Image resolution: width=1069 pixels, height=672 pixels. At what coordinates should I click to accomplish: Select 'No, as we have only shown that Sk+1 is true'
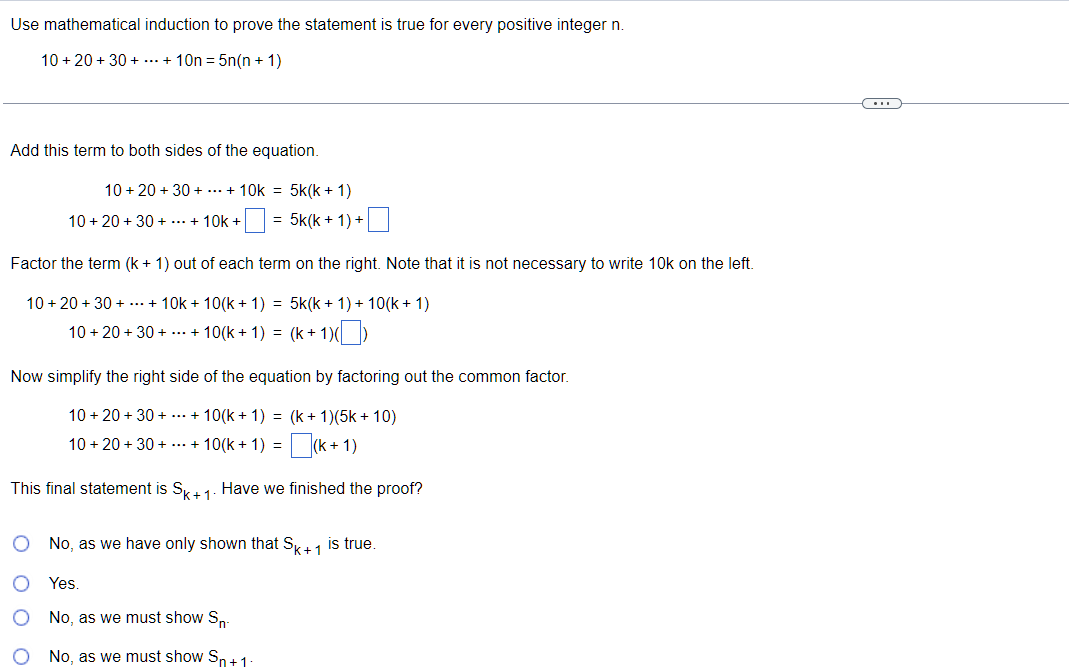click(21, 542)
